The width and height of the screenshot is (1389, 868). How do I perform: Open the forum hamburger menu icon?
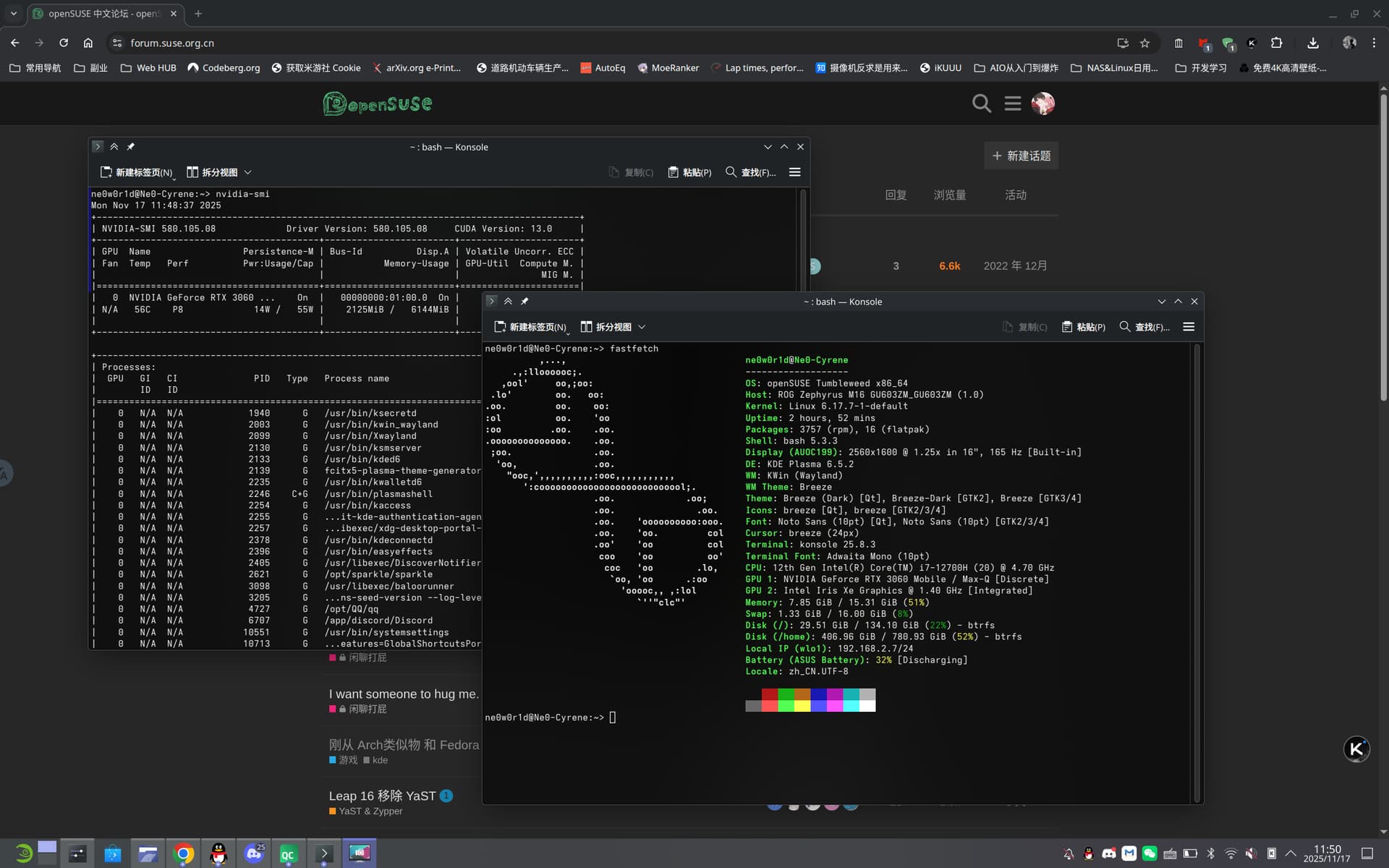point(1012,103)
